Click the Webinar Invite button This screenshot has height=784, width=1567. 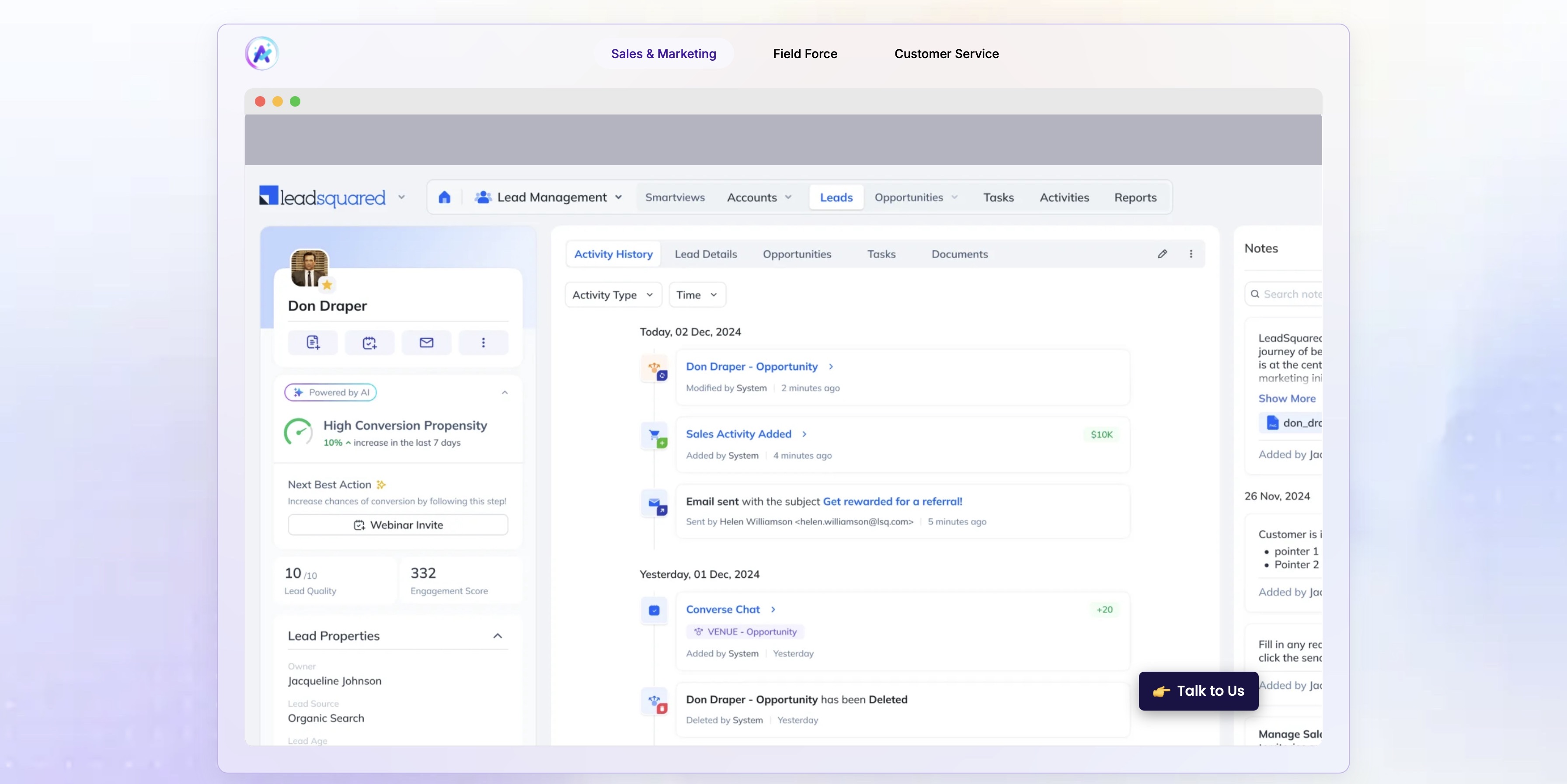tap(398, 525)
